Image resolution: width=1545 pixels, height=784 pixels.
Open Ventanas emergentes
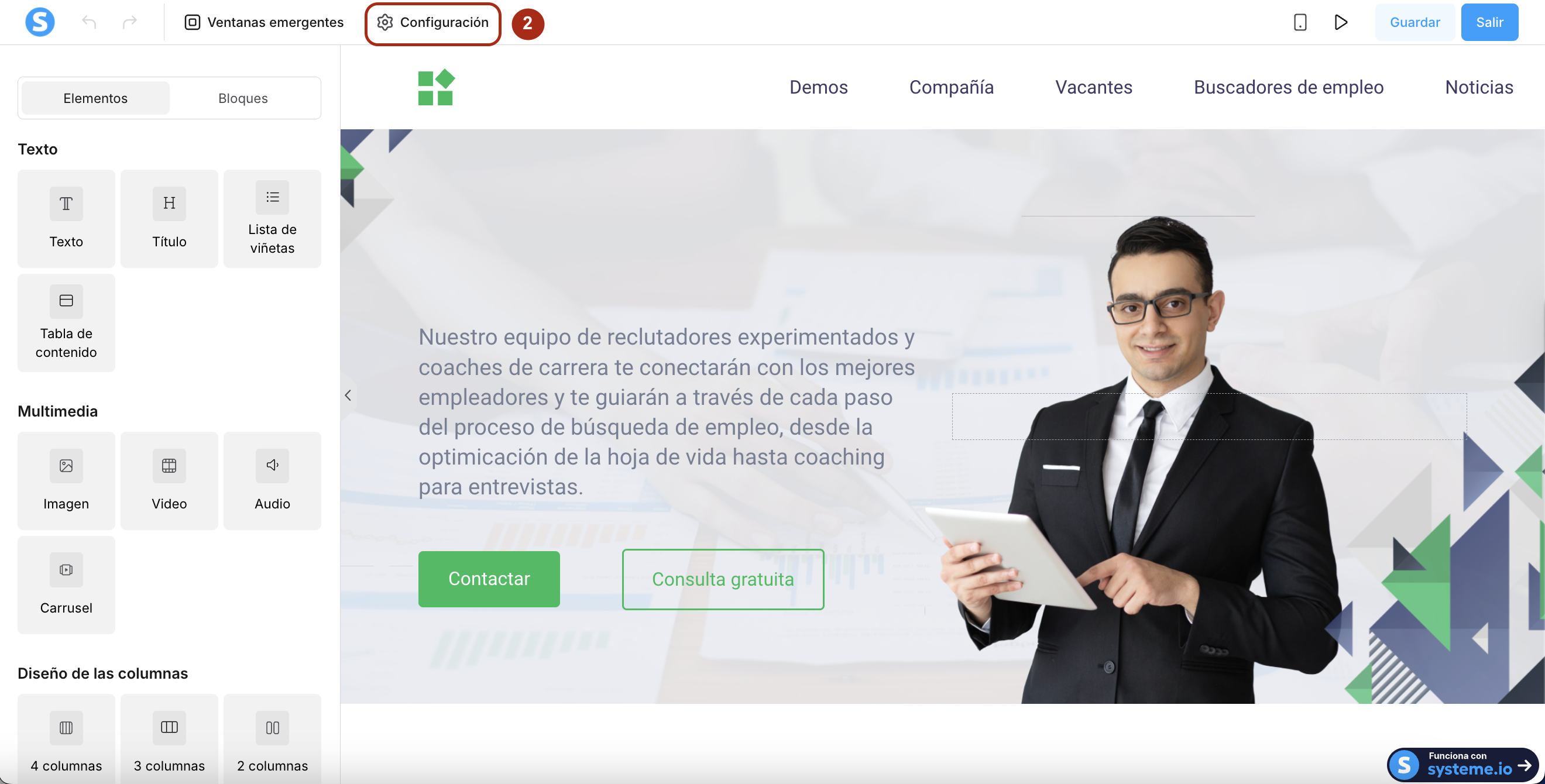pos(264,22)
